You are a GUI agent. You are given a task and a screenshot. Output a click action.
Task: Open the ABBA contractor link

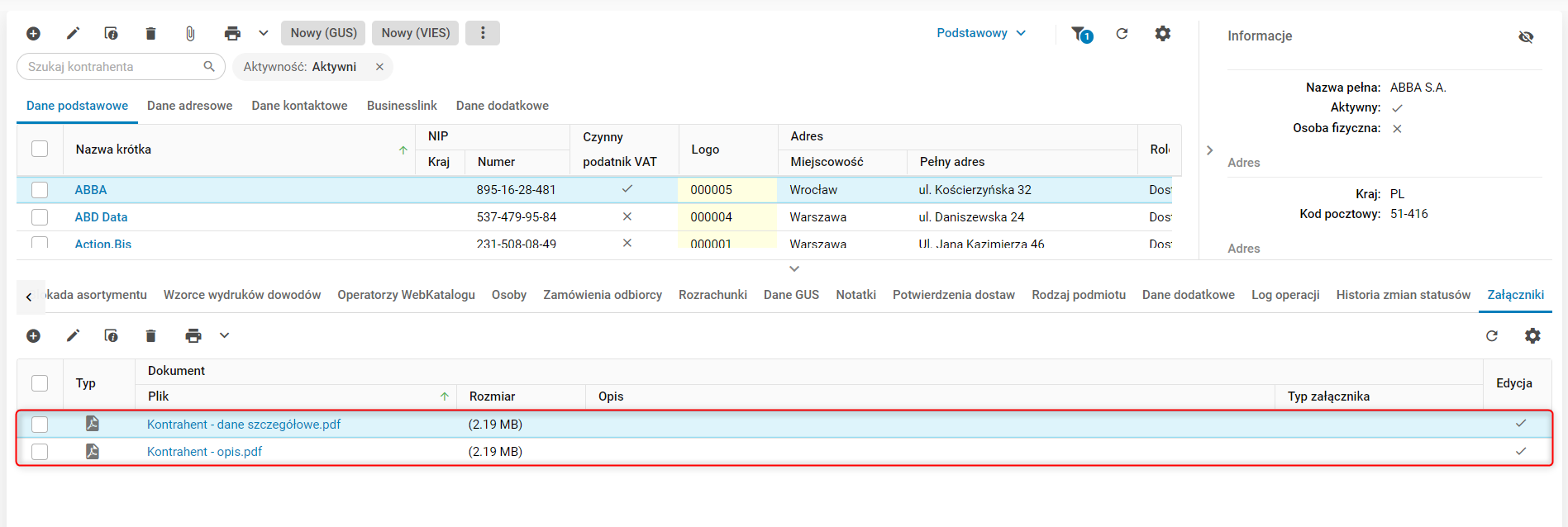[x=91, y=190]
